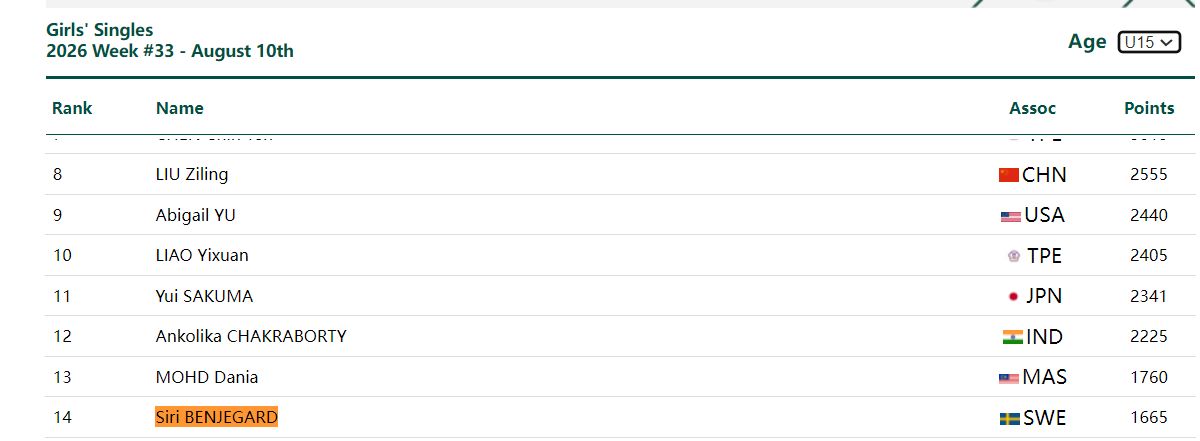Select highlighted player Siri BENJEGARD

click(217, 417)
